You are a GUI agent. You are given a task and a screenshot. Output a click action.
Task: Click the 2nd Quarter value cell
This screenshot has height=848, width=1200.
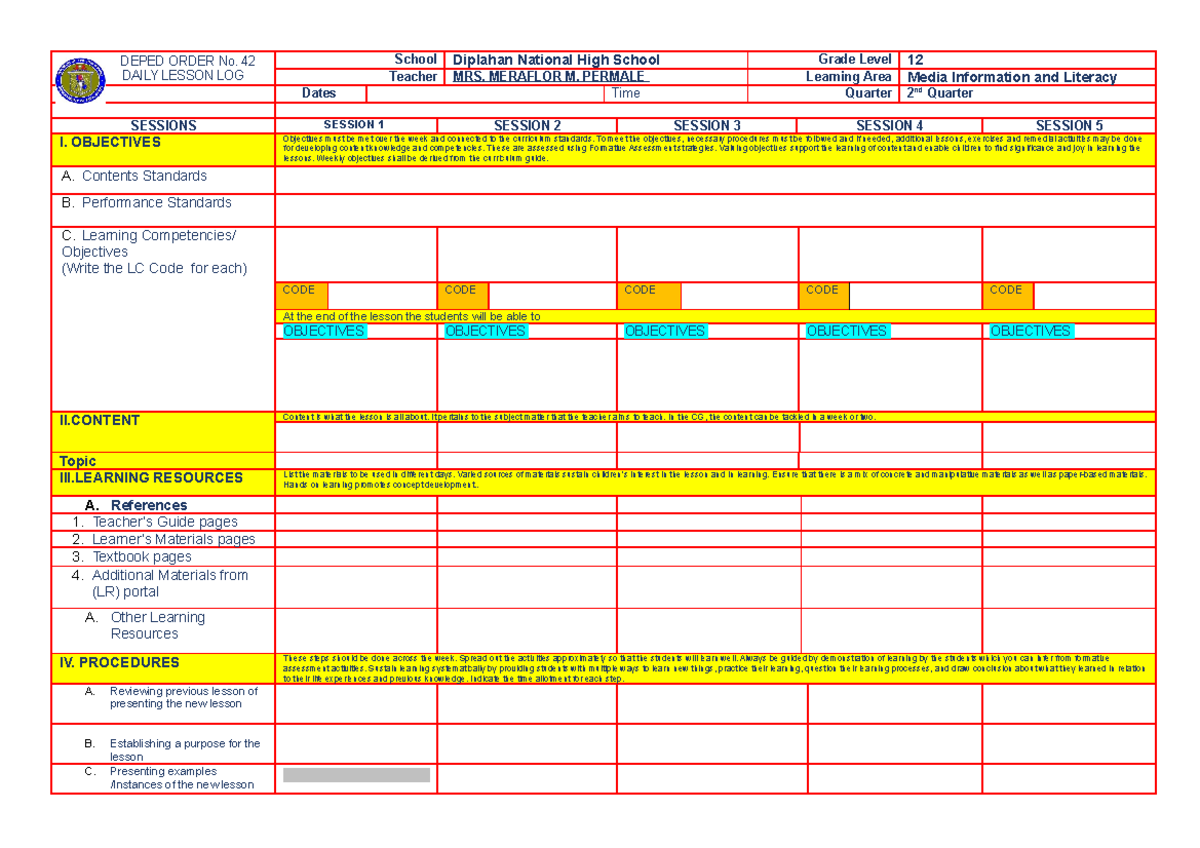coord(939,94)
